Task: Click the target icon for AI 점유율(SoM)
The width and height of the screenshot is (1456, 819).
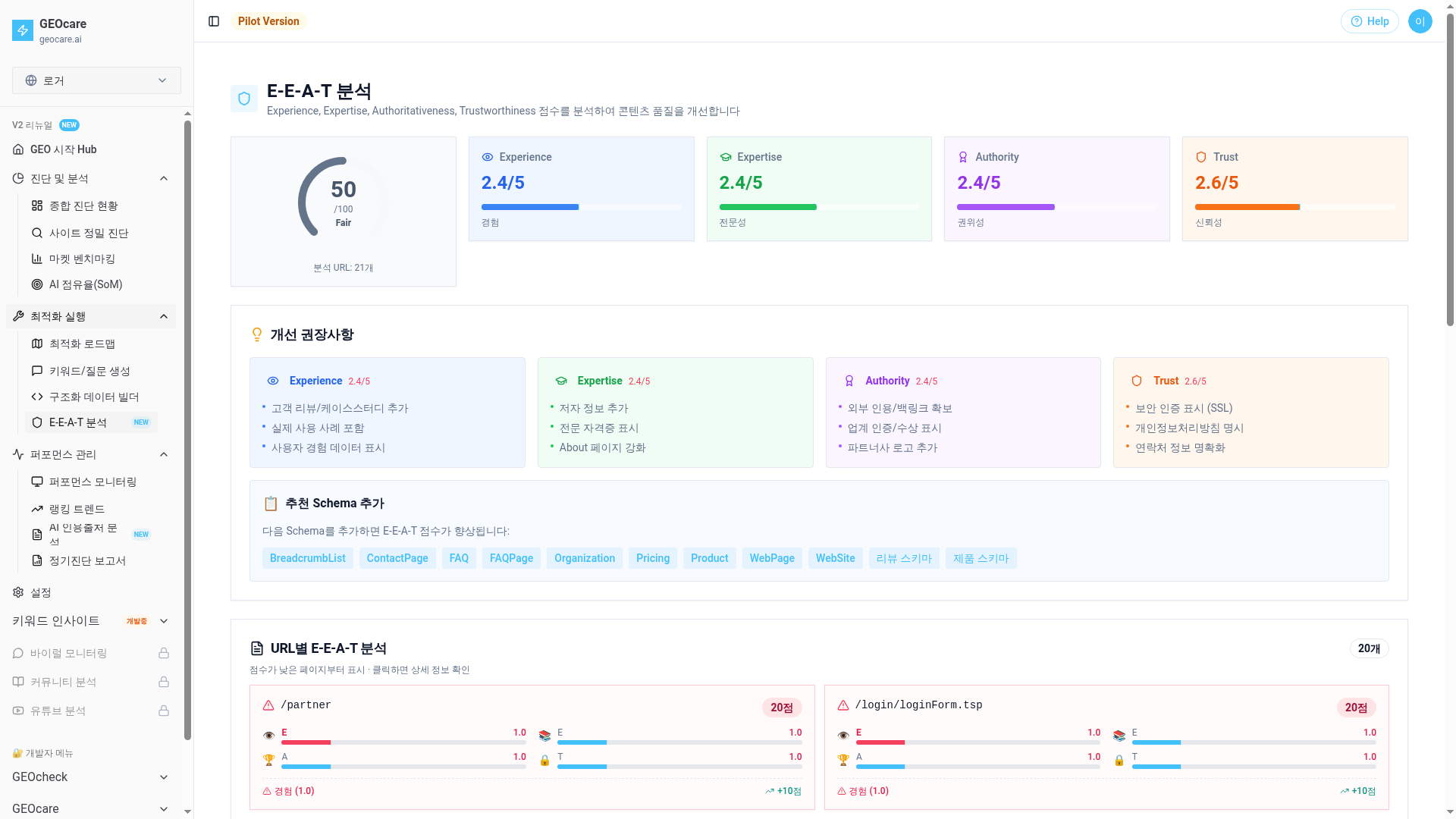Action: coord(37,284)
